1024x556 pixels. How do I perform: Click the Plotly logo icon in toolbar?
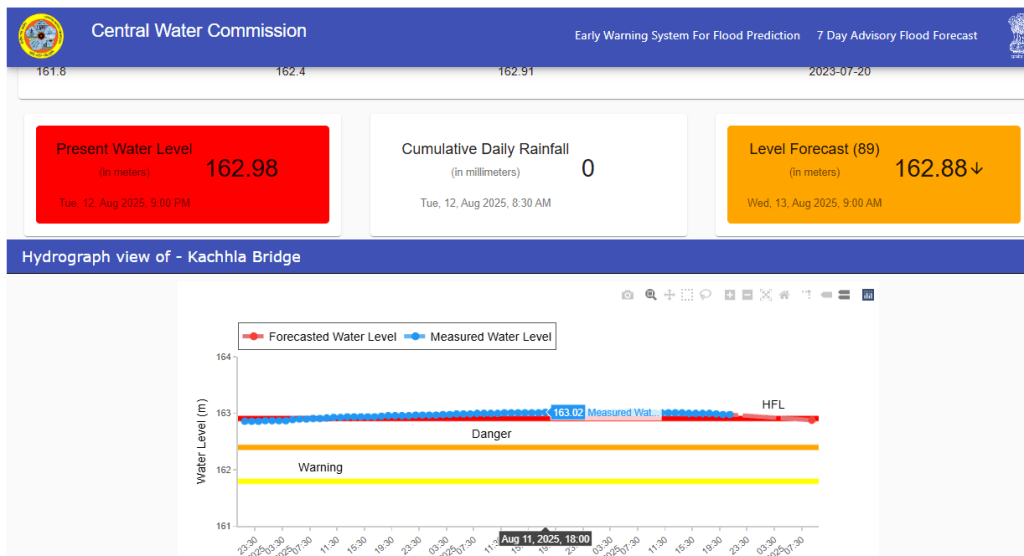point(868,295)
